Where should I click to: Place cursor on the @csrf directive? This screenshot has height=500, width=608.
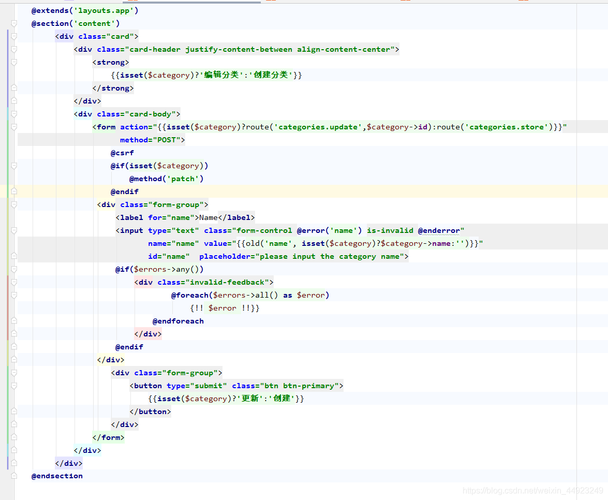122,153
